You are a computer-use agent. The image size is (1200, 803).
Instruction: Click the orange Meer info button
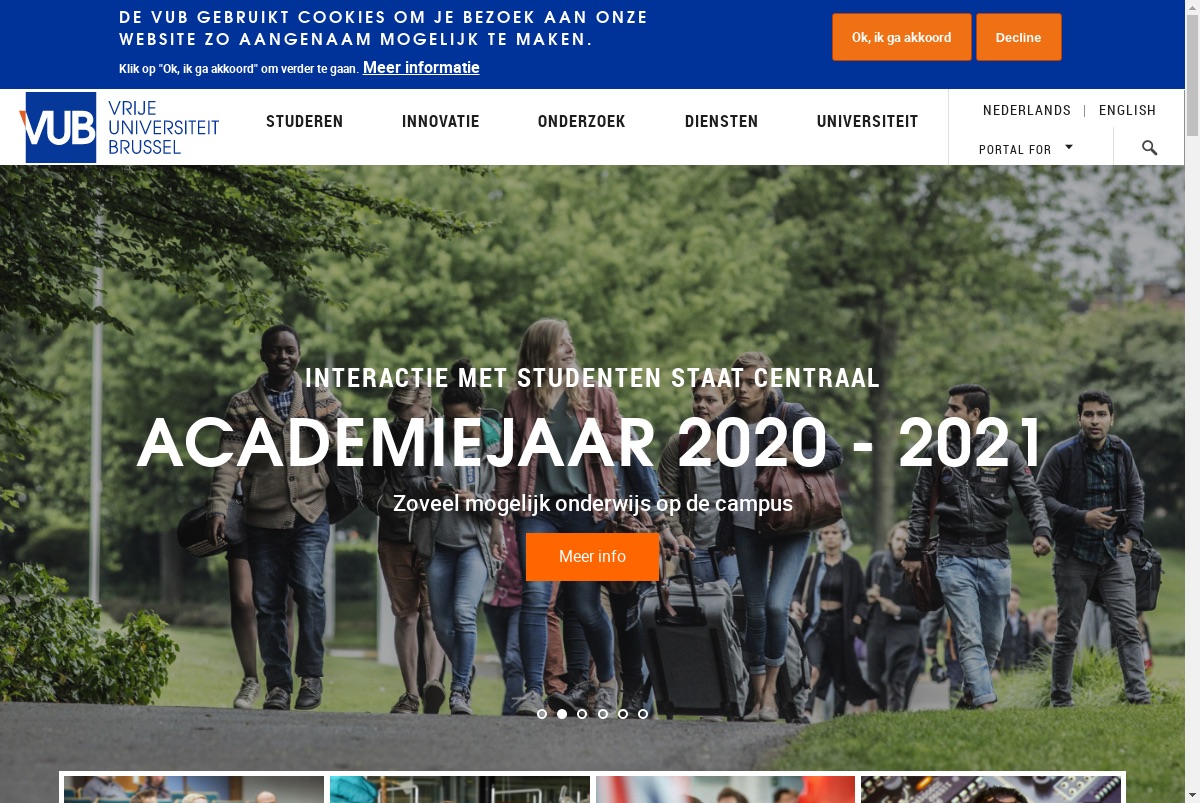tap(592, 557)
